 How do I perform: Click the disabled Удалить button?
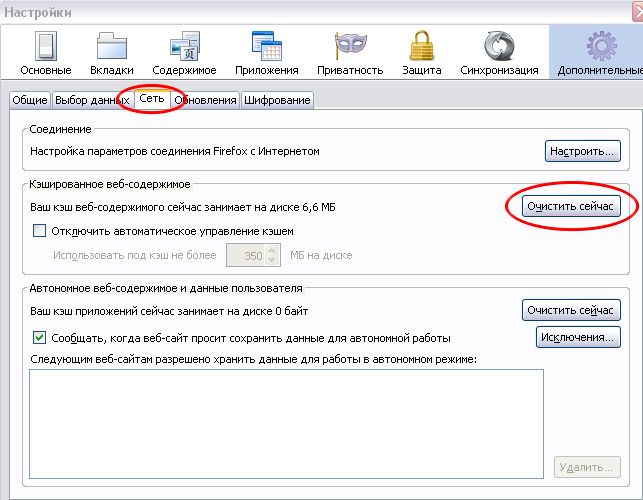[587, 467]
